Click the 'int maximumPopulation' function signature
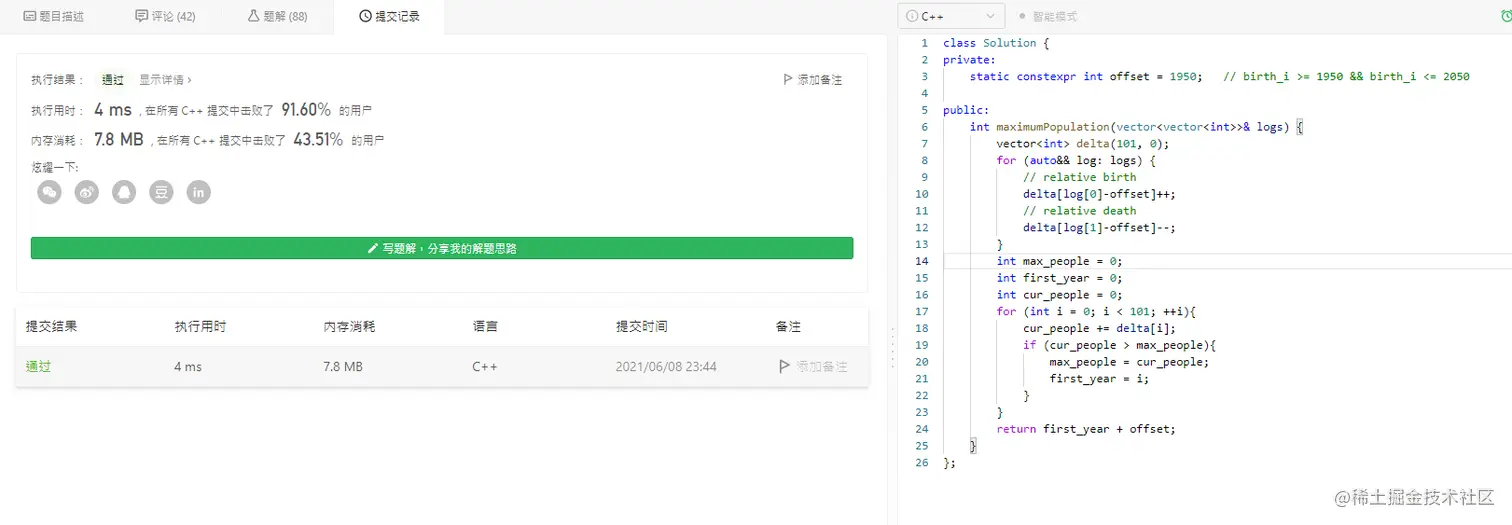Viewport: 1512px width, 525px height. [1136, 127]
